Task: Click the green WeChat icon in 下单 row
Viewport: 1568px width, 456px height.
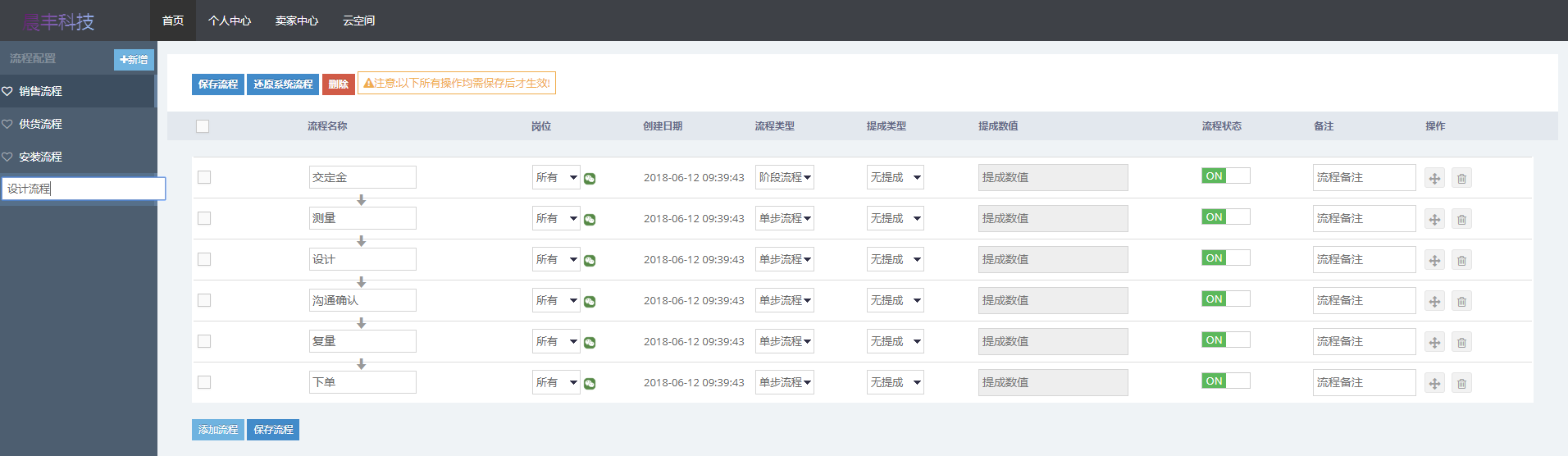Action: (x=590, y=384)
